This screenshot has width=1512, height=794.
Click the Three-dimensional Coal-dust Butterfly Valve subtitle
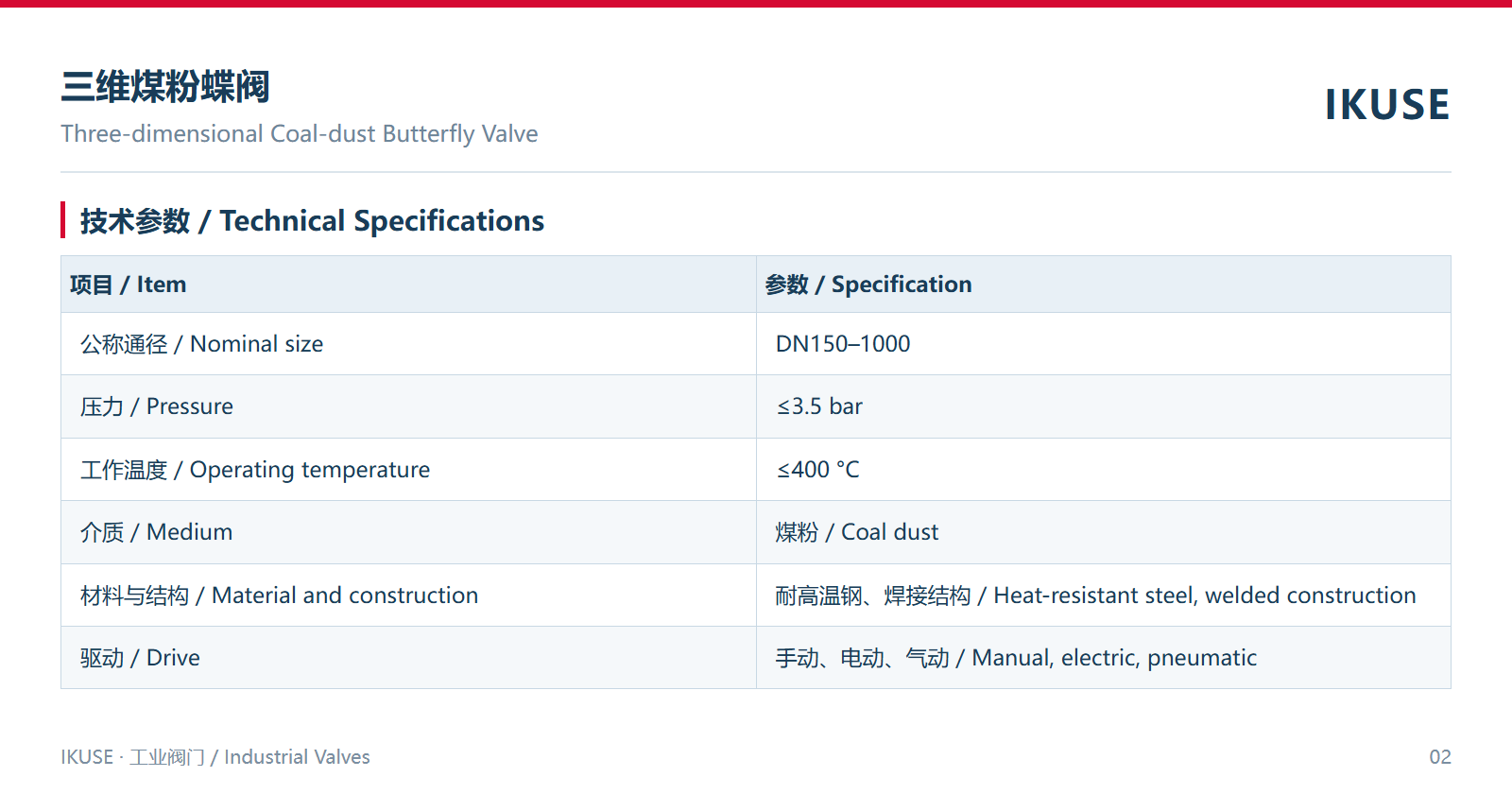[300, 134]
